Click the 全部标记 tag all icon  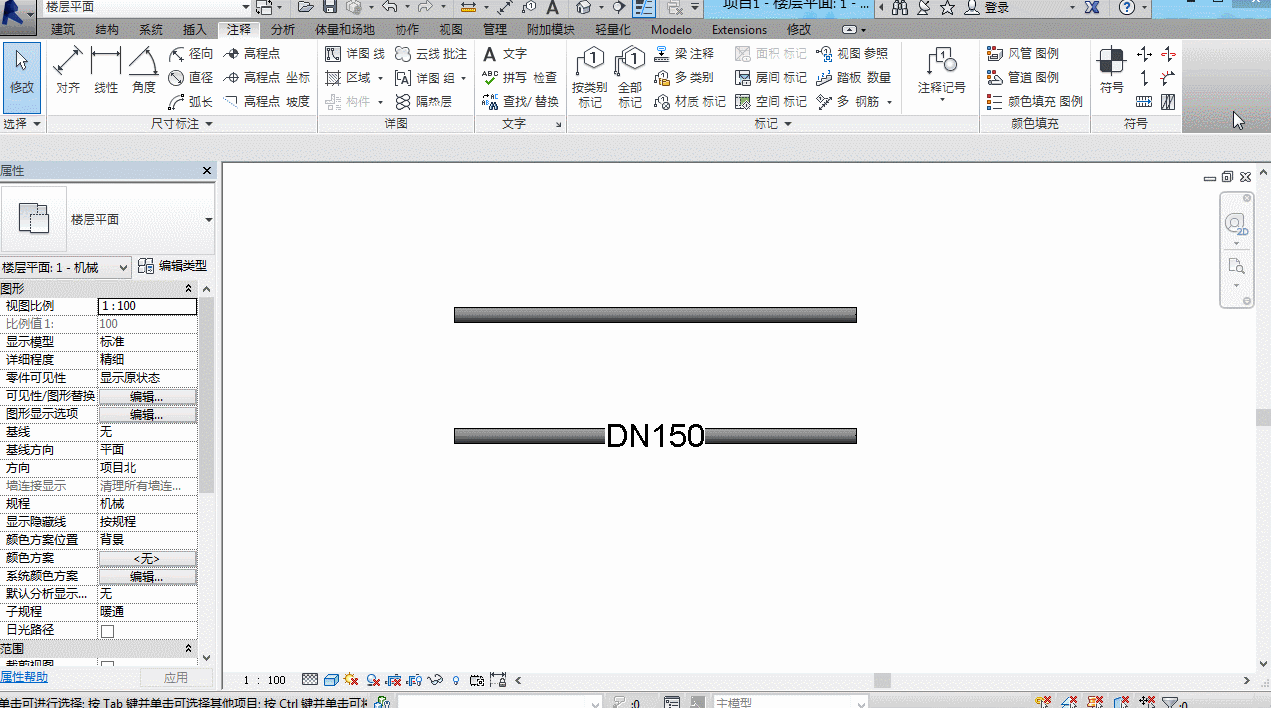click(x=630, y=78)
